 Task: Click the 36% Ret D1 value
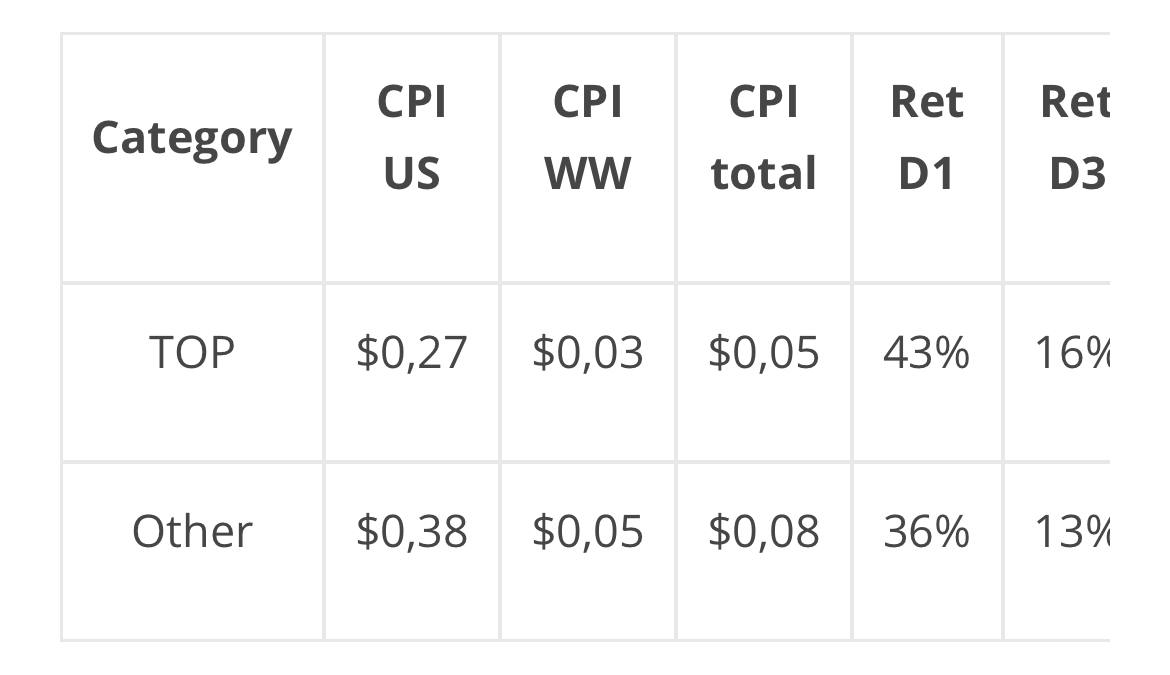[927, 531]
